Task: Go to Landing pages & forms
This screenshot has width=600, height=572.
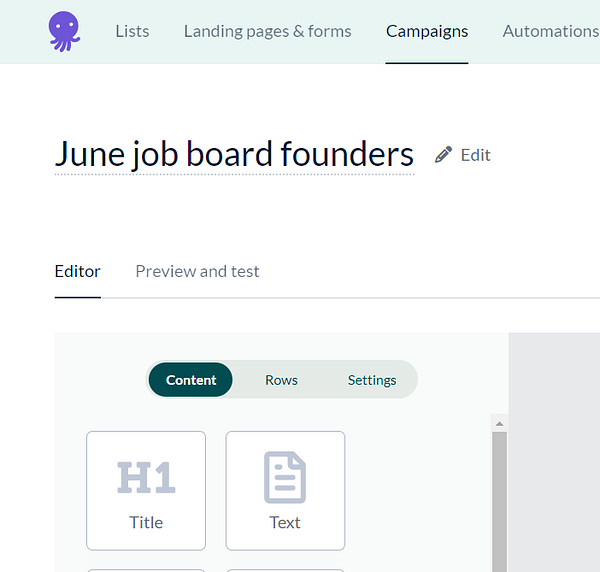Action: (x=267, y=31)
